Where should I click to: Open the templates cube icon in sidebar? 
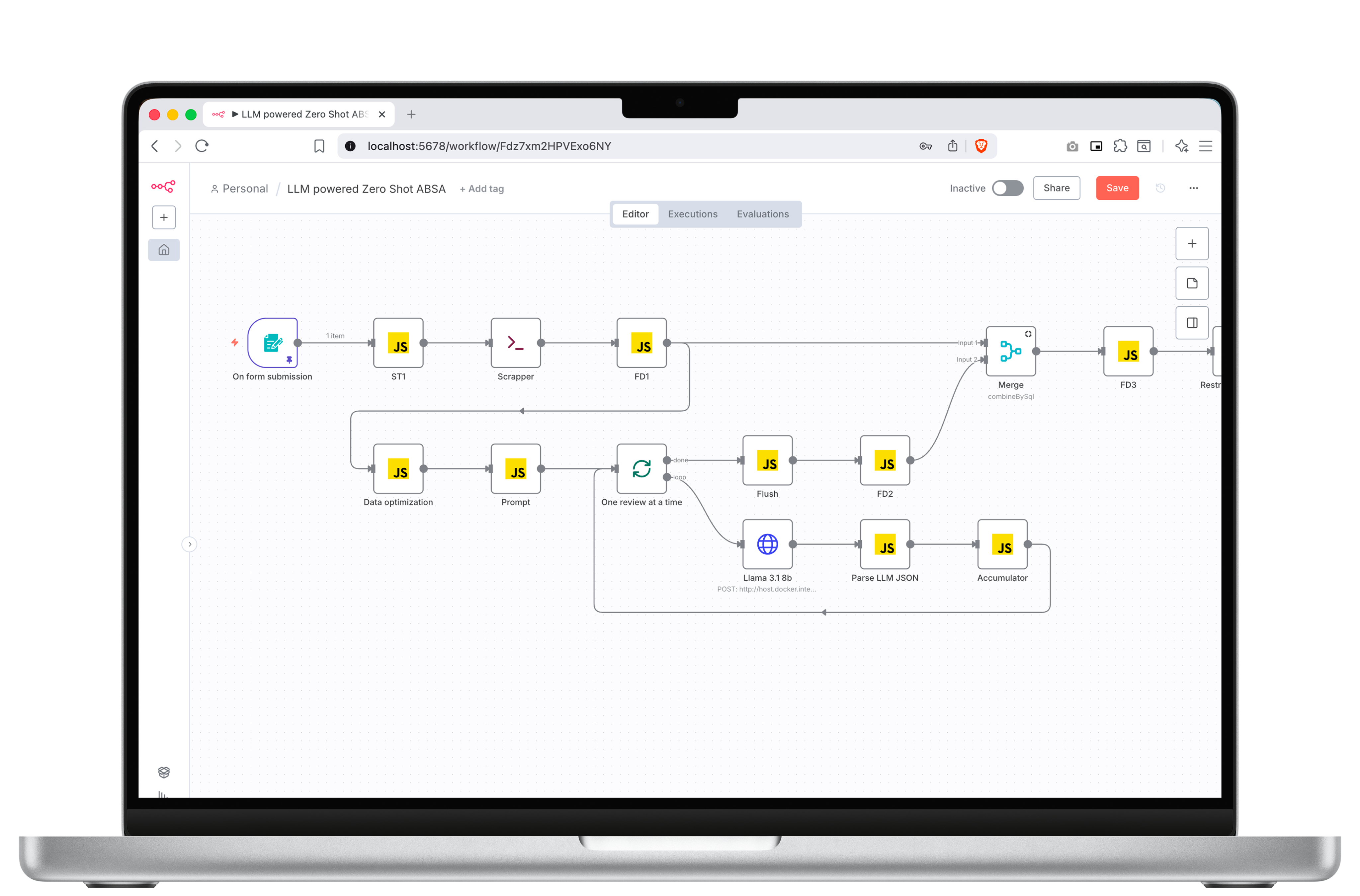(164, 773)
